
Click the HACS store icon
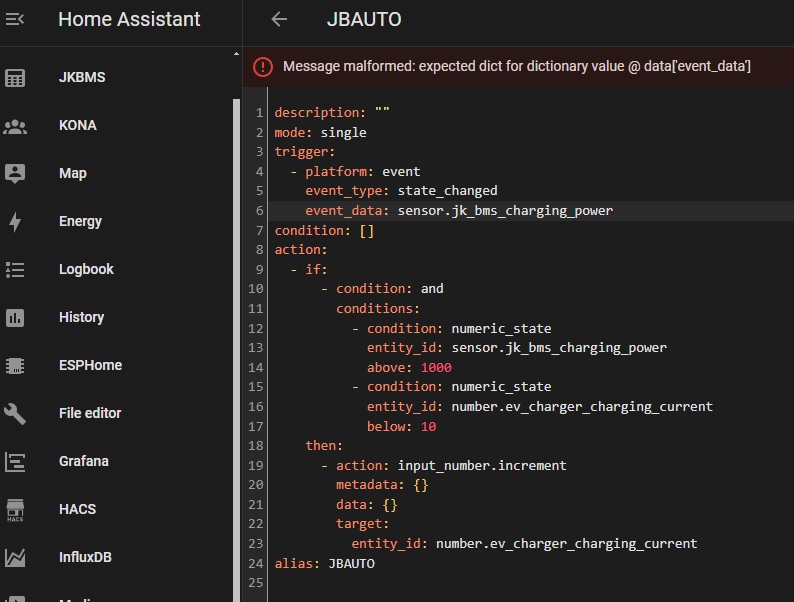pos(15,509)
